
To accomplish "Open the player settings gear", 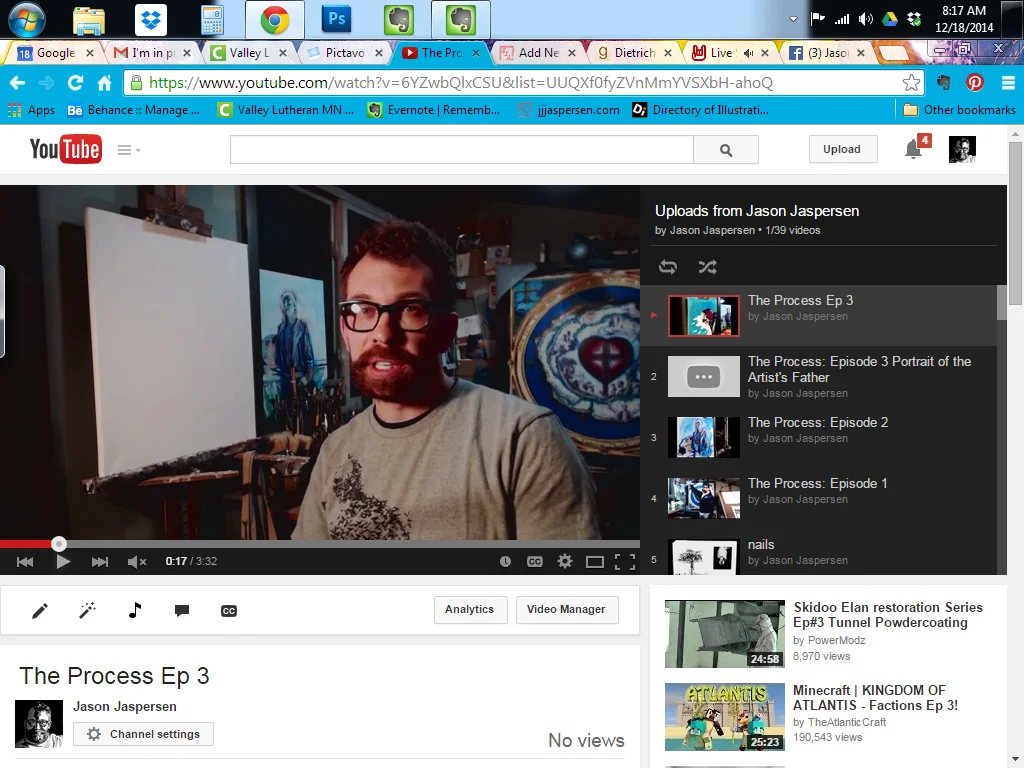I will [x=565, y=561].
